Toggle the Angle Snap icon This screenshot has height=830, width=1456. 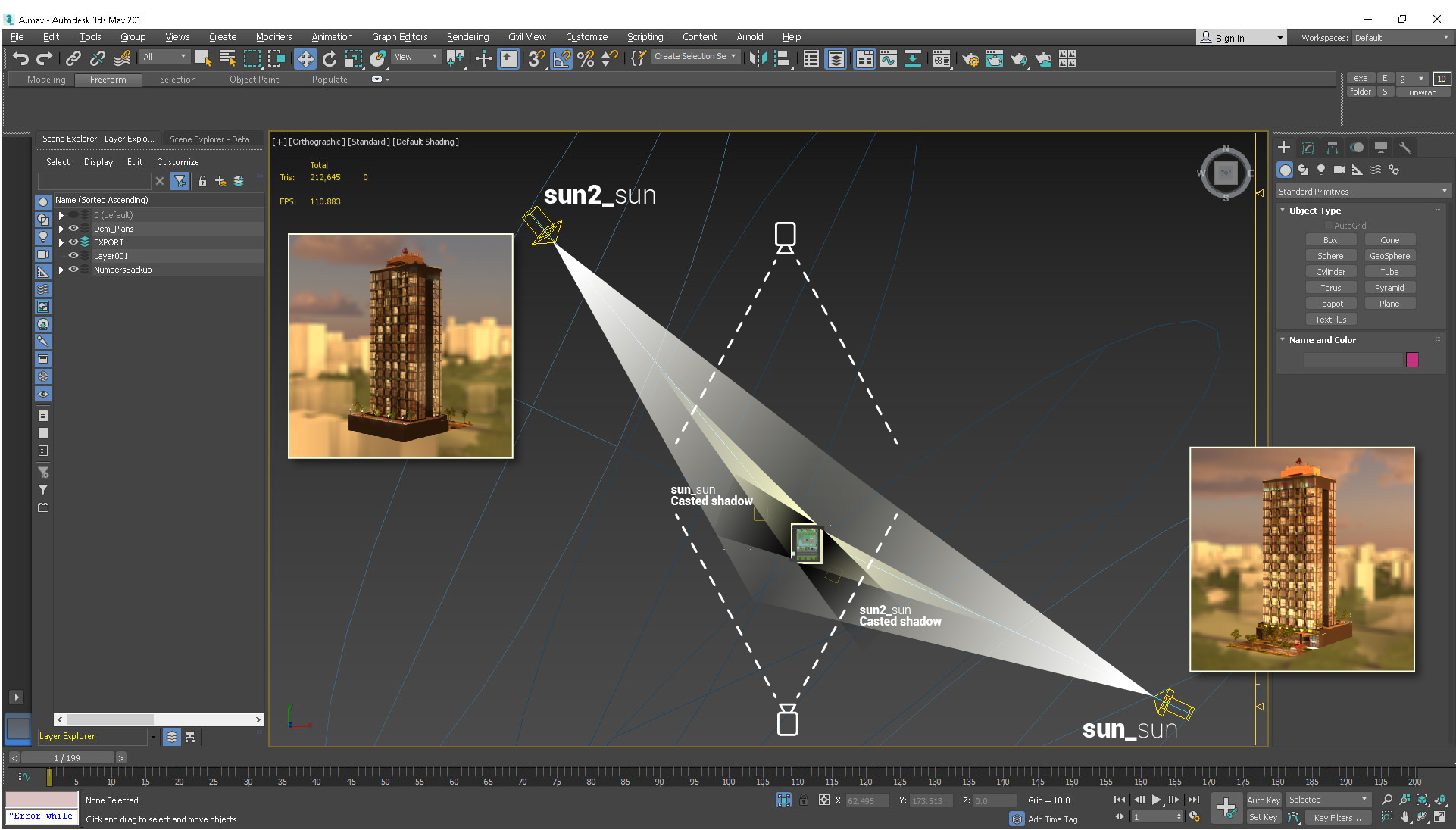coord(561,58)
